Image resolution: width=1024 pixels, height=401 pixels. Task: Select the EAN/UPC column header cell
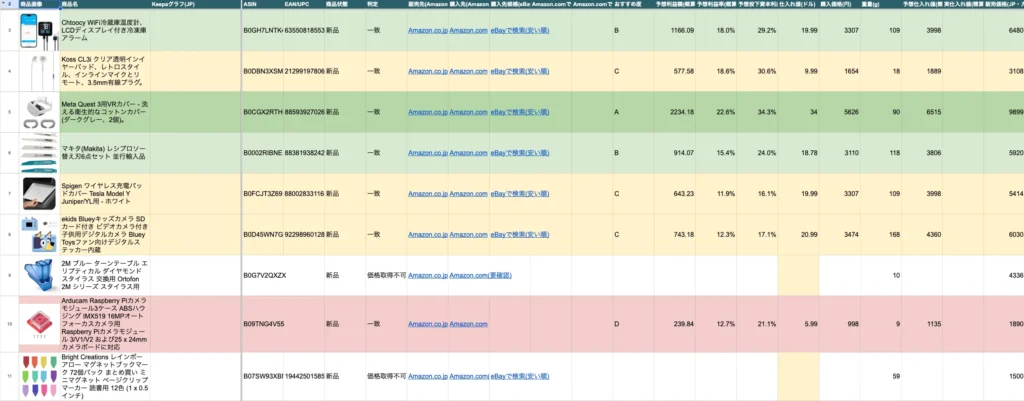click(304, 4)
